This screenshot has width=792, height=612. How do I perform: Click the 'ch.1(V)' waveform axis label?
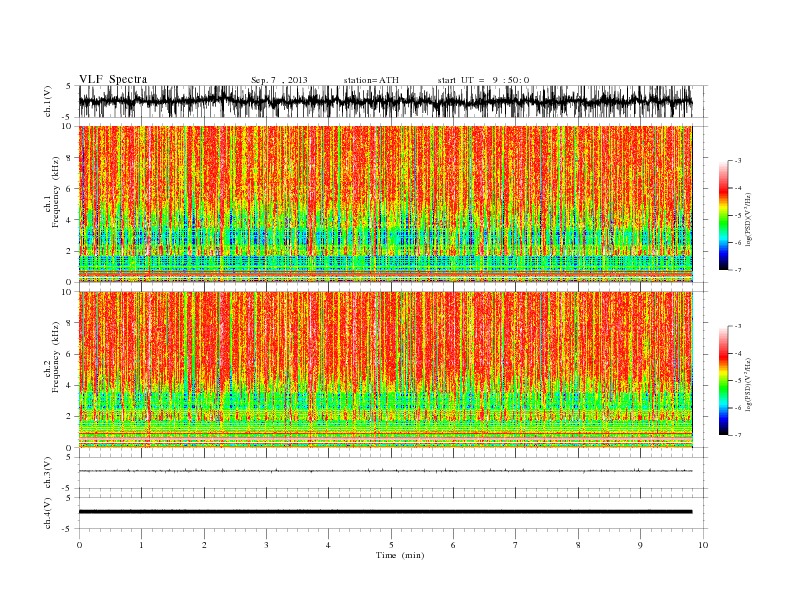tap(47, 101)
